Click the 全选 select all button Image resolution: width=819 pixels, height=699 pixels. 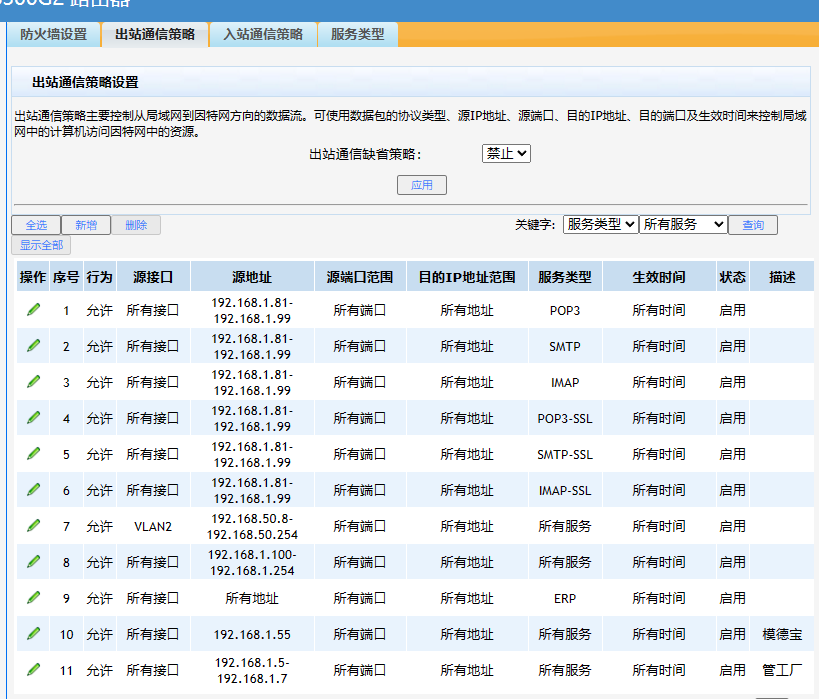[x=36, y=225]
